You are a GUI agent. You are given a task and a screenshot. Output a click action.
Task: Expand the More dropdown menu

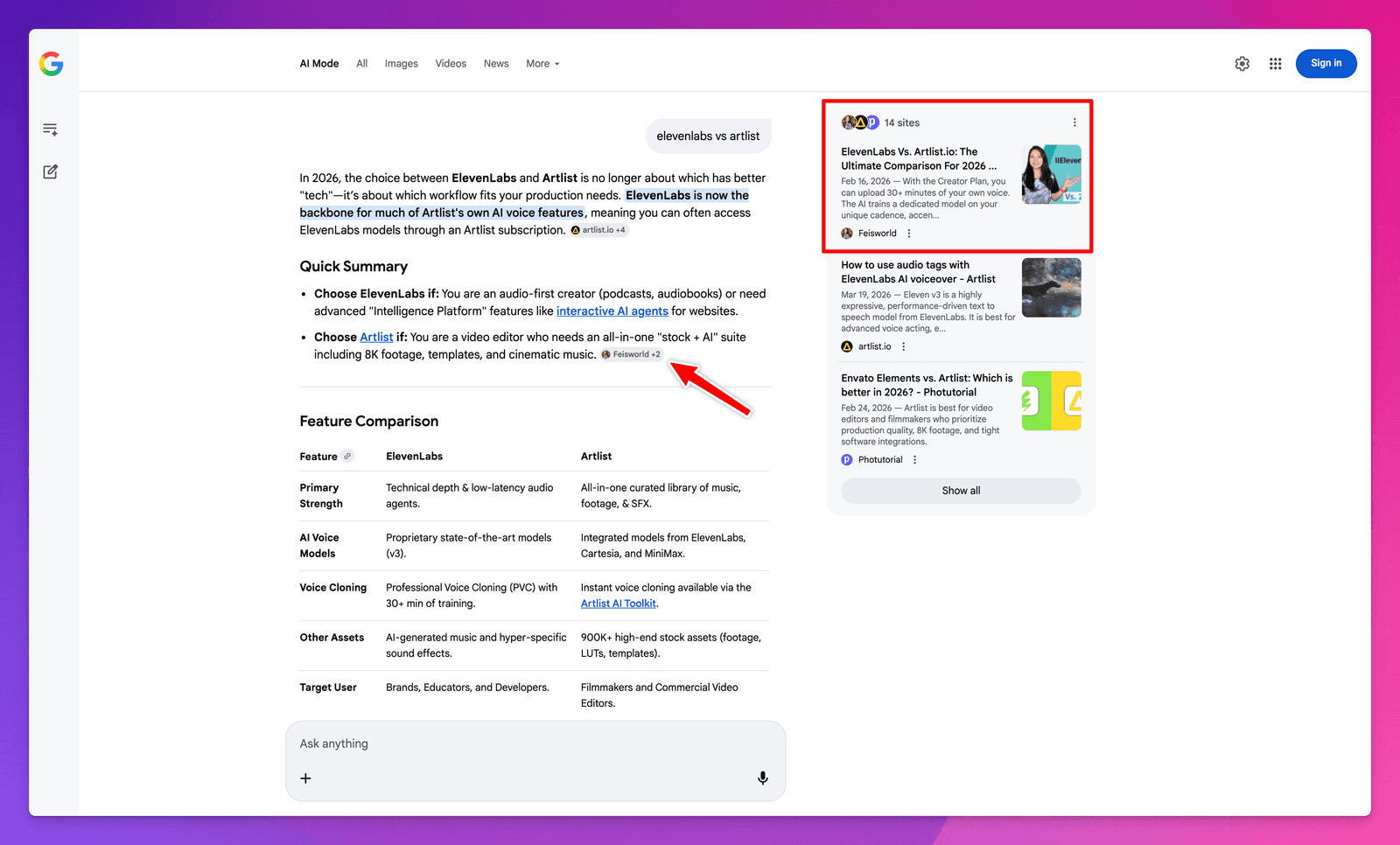click(x=542, y=64)
